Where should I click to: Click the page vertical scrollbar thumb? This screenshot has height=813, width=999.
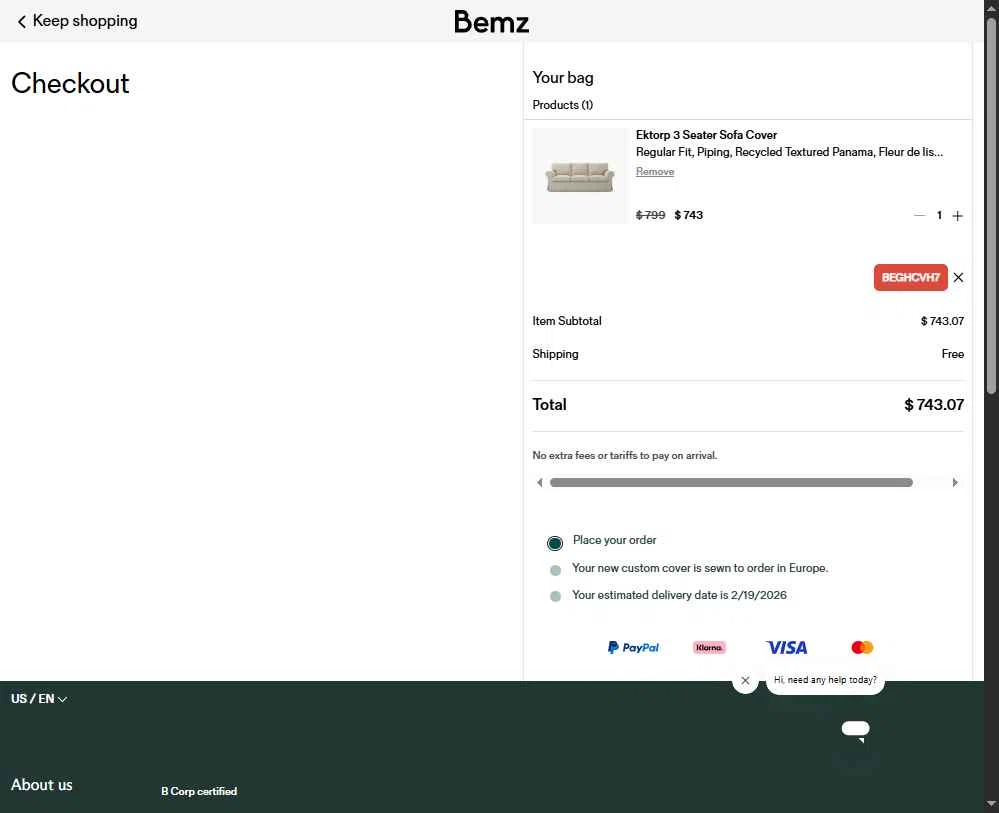point(991,205)
